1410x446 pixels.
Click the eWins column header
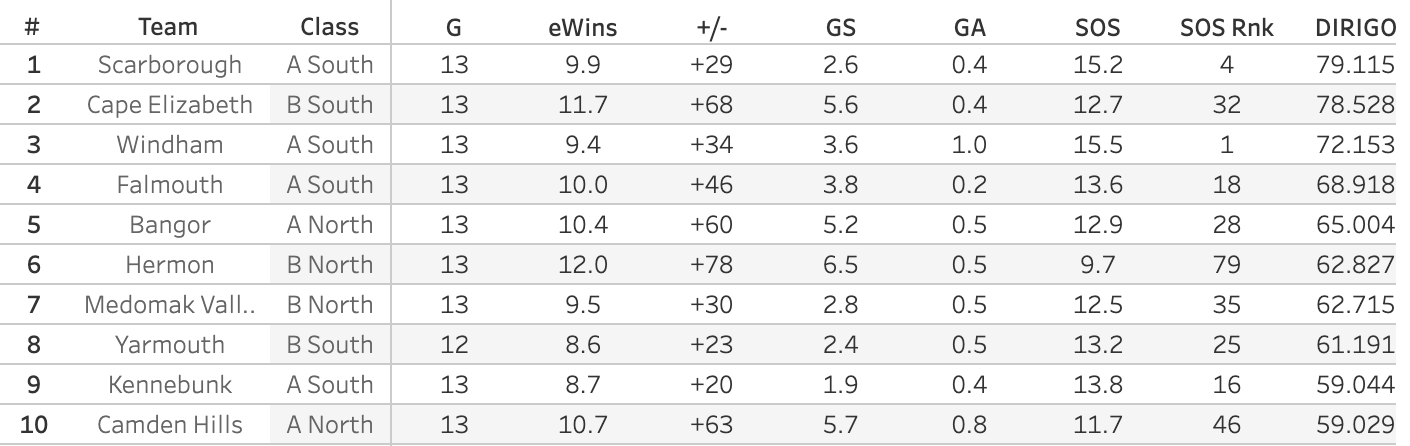point(582,27)
